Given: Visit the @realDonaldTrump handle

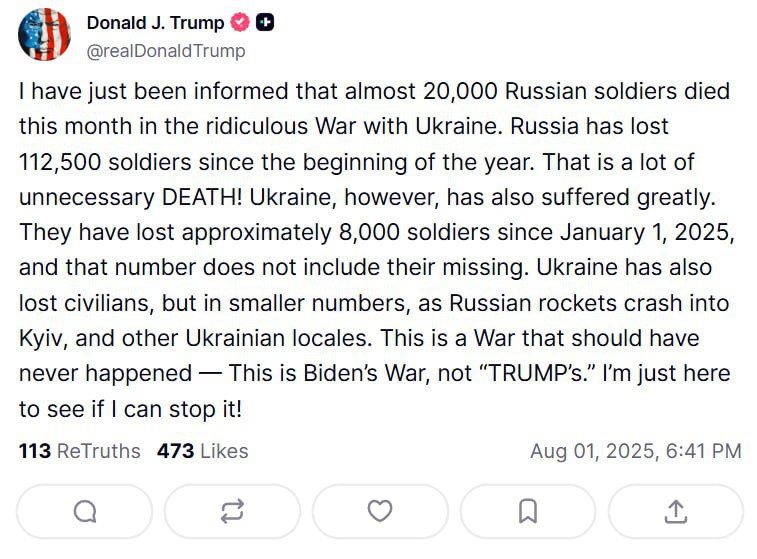Looking at the screenshot, I should (165, 50).
